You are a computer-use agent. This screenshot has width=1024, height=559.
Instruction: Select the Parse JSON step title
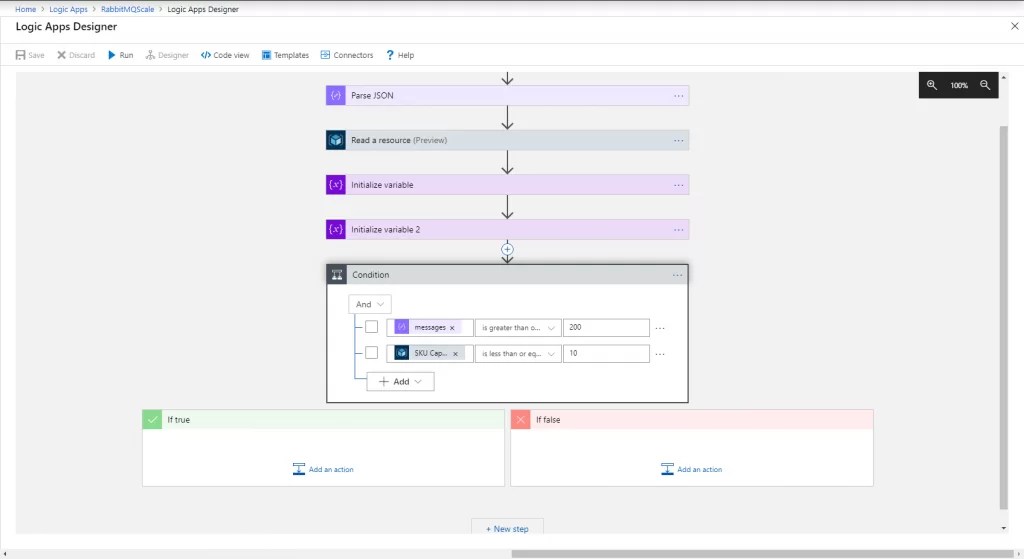372,95
